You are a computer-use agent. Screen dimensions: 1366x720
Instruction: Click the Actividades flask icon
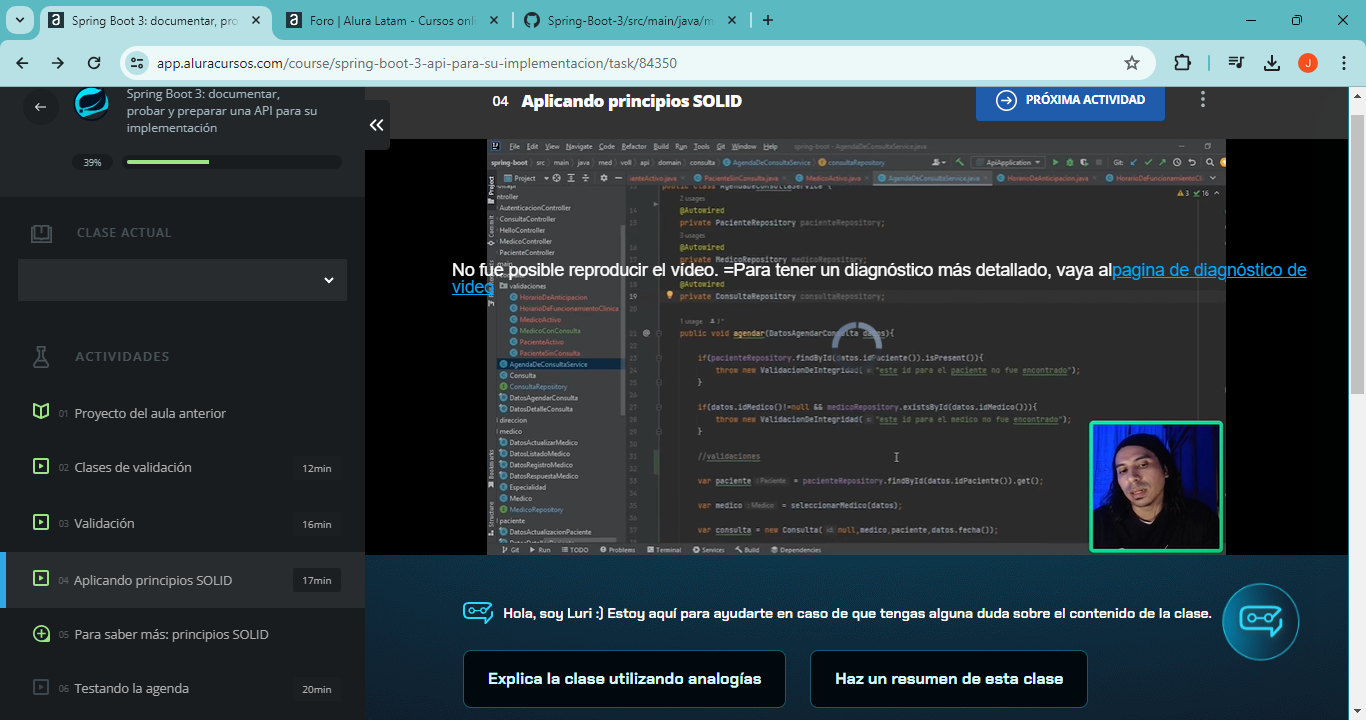point(41,356)
